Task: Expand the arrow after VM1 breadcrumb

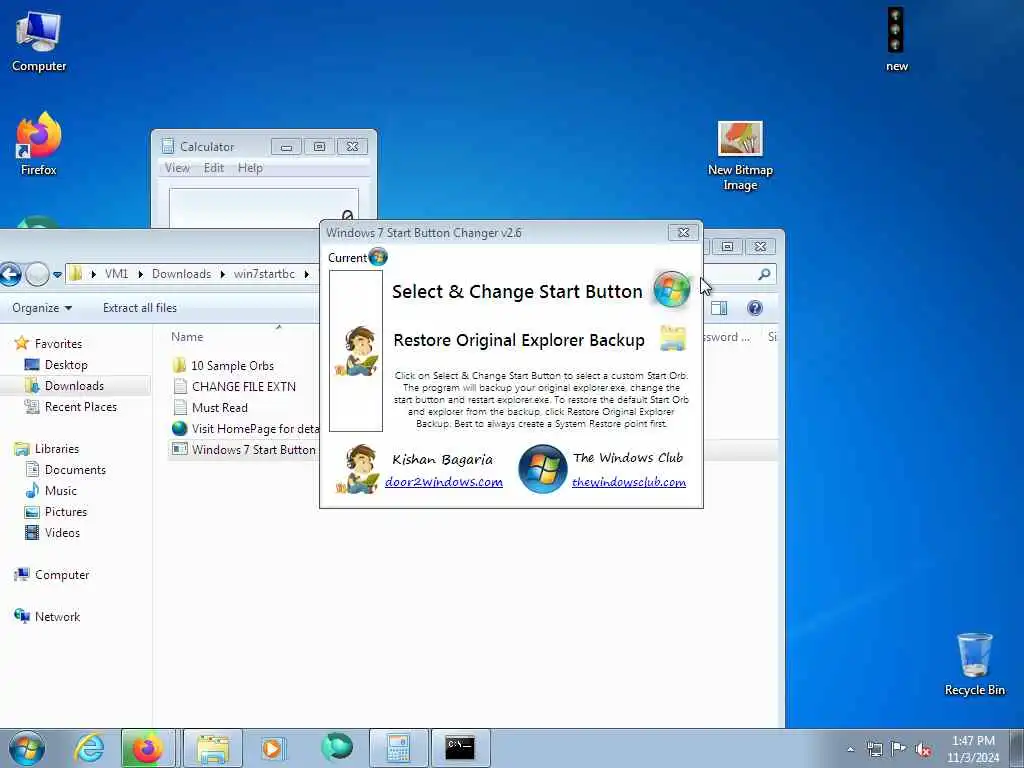Action: coord(140,274)
